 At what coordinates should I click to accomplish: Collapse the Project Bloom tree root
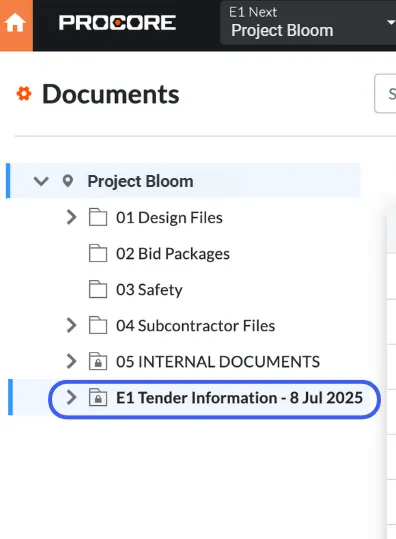point(41,181)
